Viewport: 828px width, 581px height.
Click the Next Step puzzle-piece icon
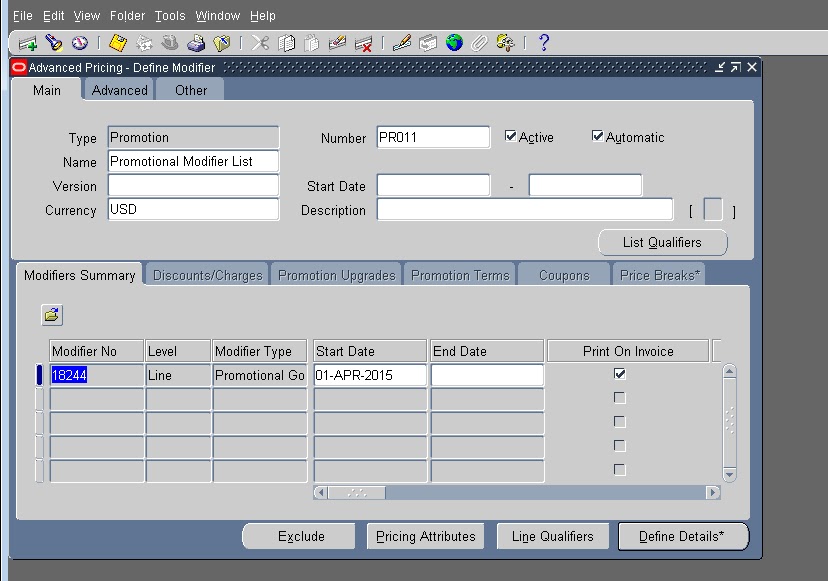pos(144,43)
